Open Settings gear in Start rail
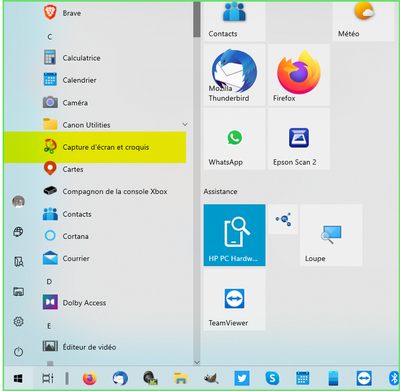Screen dimensions: 400x391 coord(18,322)
